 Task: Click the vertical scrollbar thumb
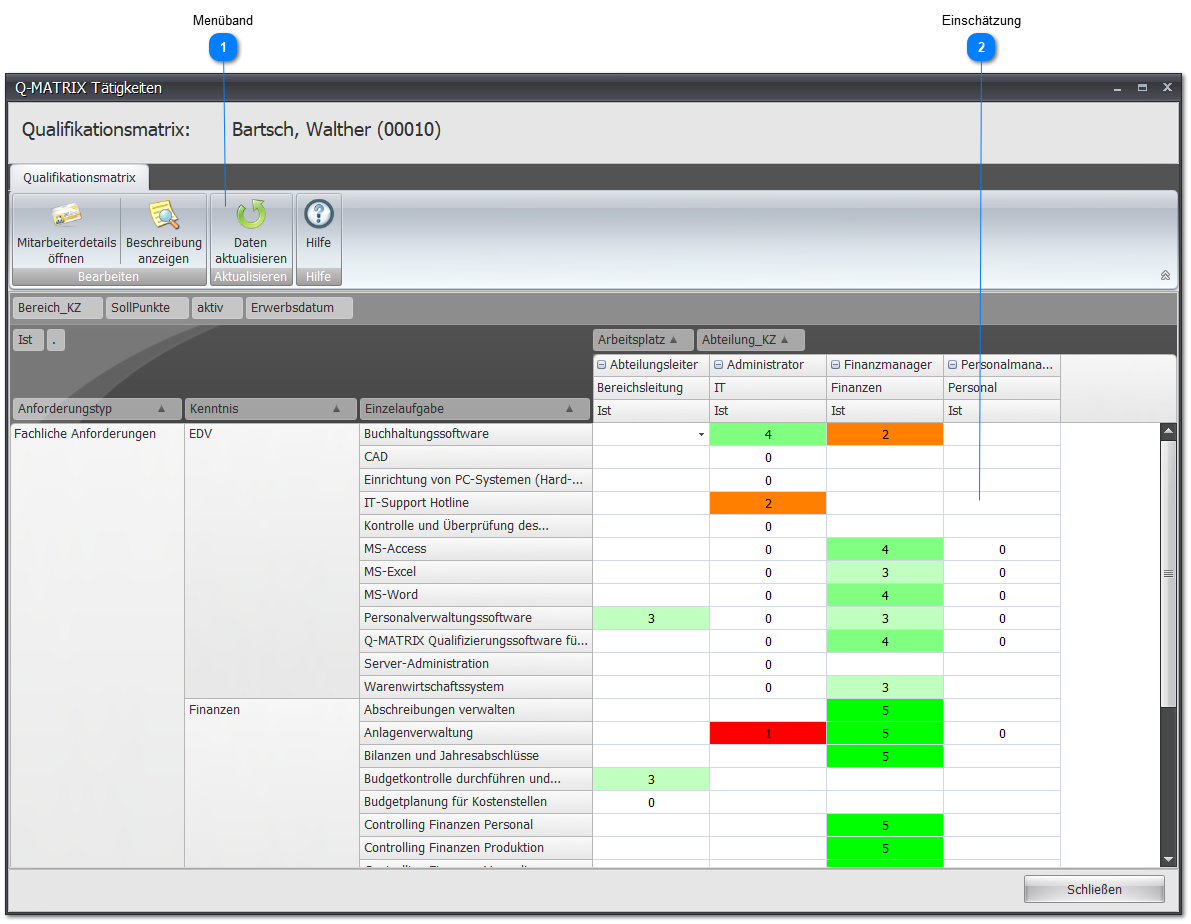point(1168,574)
